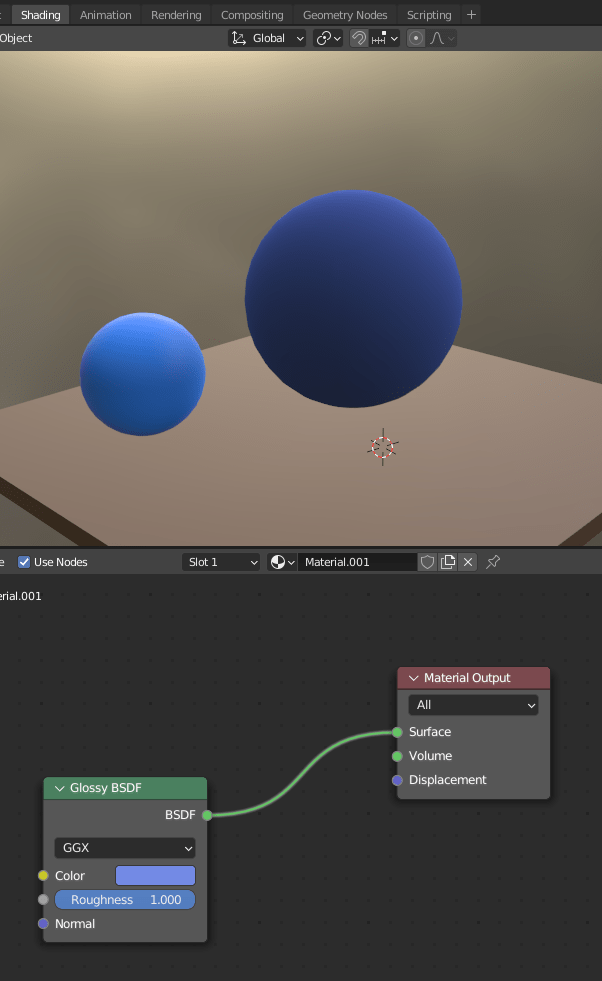Collapse the Glossy BSDF node
This screenshot has height=981, width=602.
click(60, 788)
